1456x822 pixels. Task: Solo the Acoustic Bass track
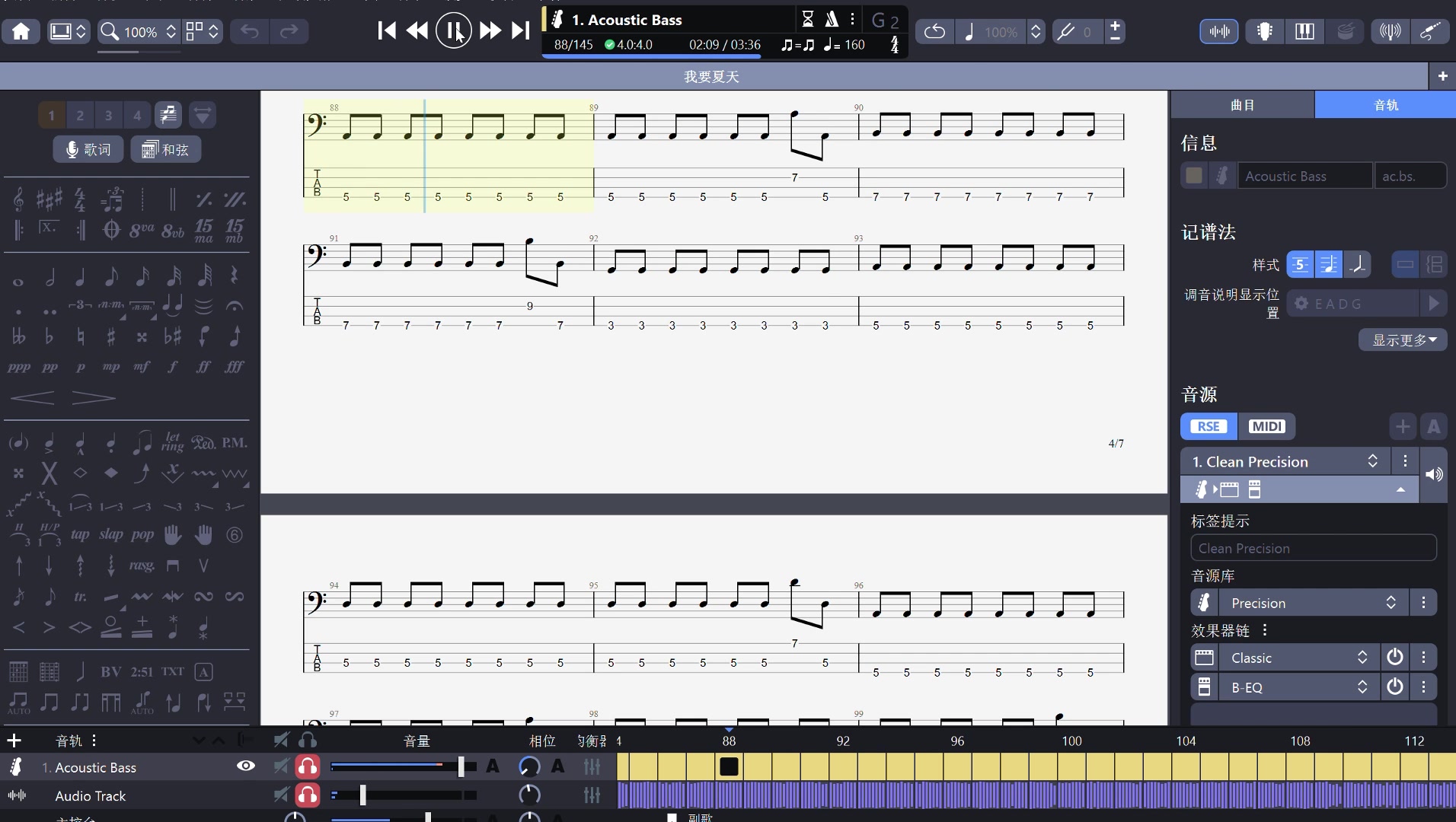[308, 766]
